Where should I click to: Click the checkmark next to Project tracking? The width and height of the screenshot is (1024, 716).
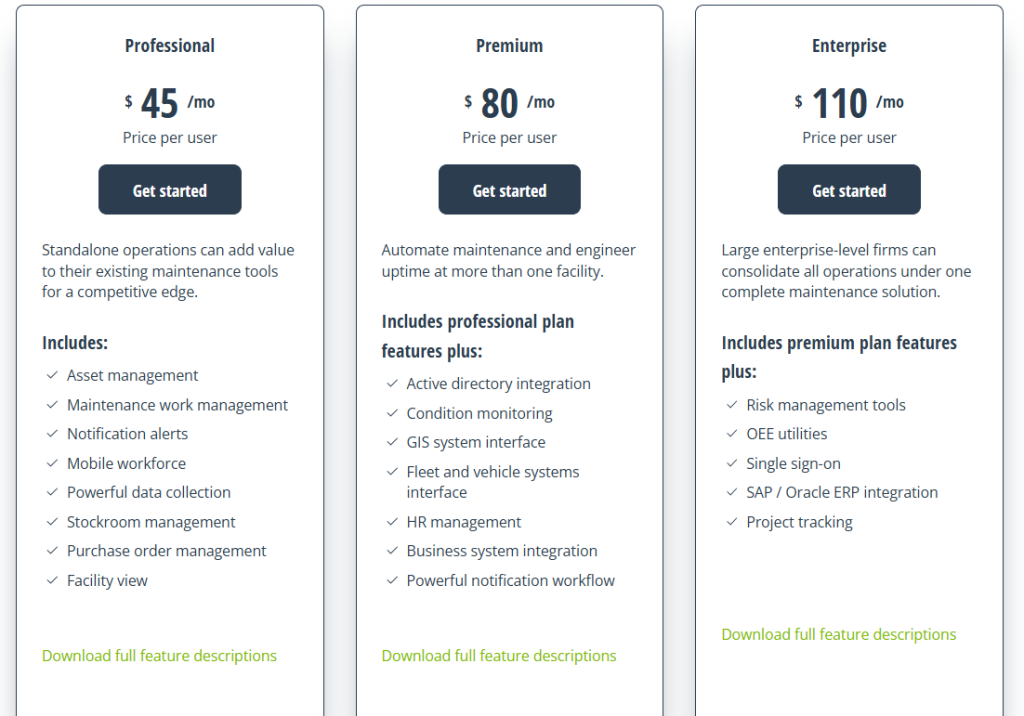pos(731,522)
